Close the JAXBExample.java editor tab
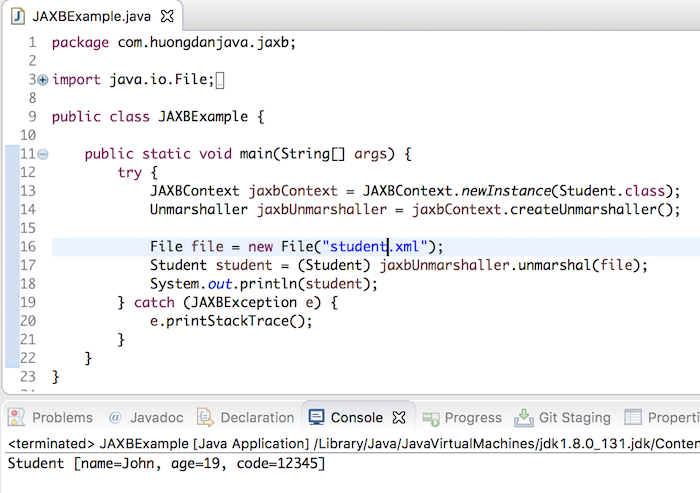The image size is (700, 493). (x=167, y=17)
